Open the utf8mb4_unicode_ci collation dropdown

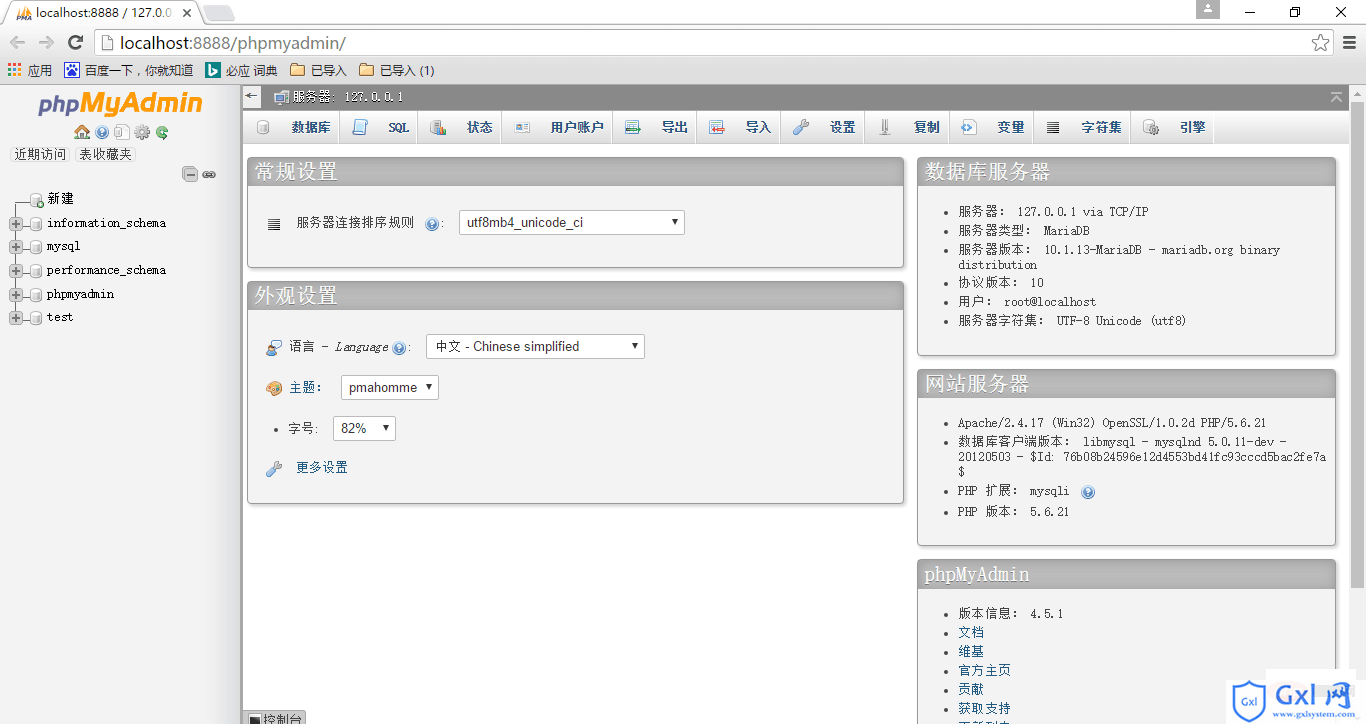pyautogui.click(x=572, y=222)
